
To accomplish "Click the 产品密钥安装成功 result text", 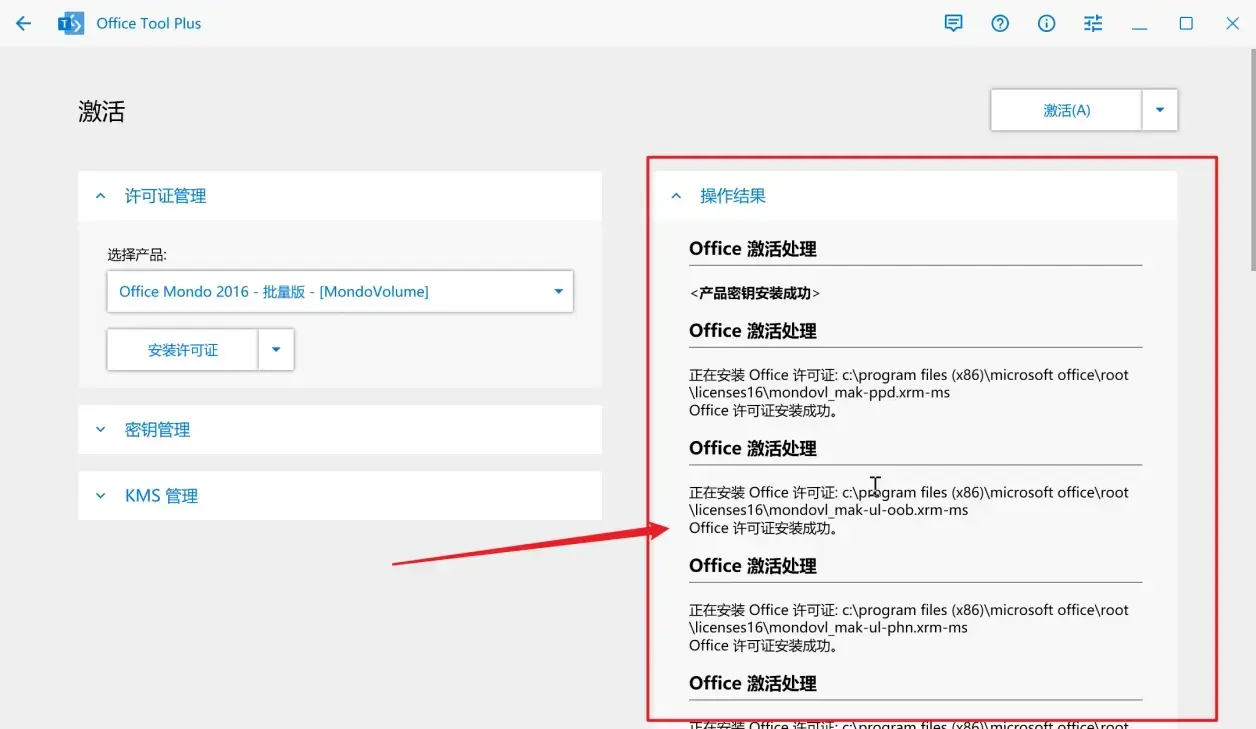I will [755, 293].
